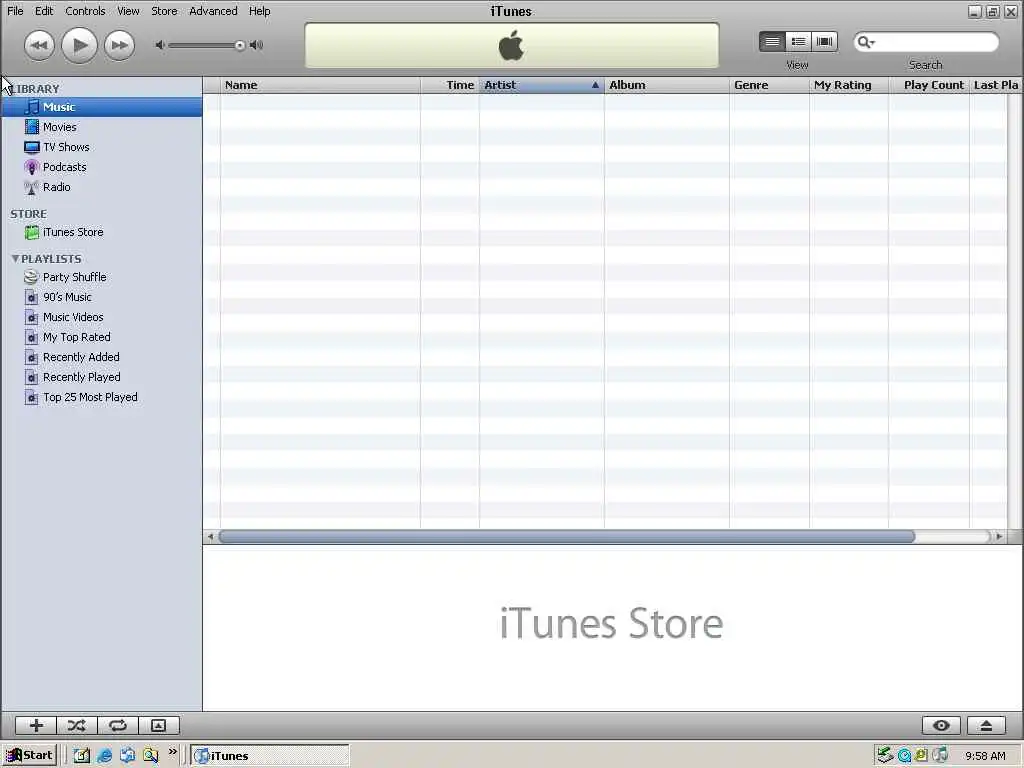This screenshot has width=1024, height=768.
Task: Select Radio in the Library
Action: [102, 187]
